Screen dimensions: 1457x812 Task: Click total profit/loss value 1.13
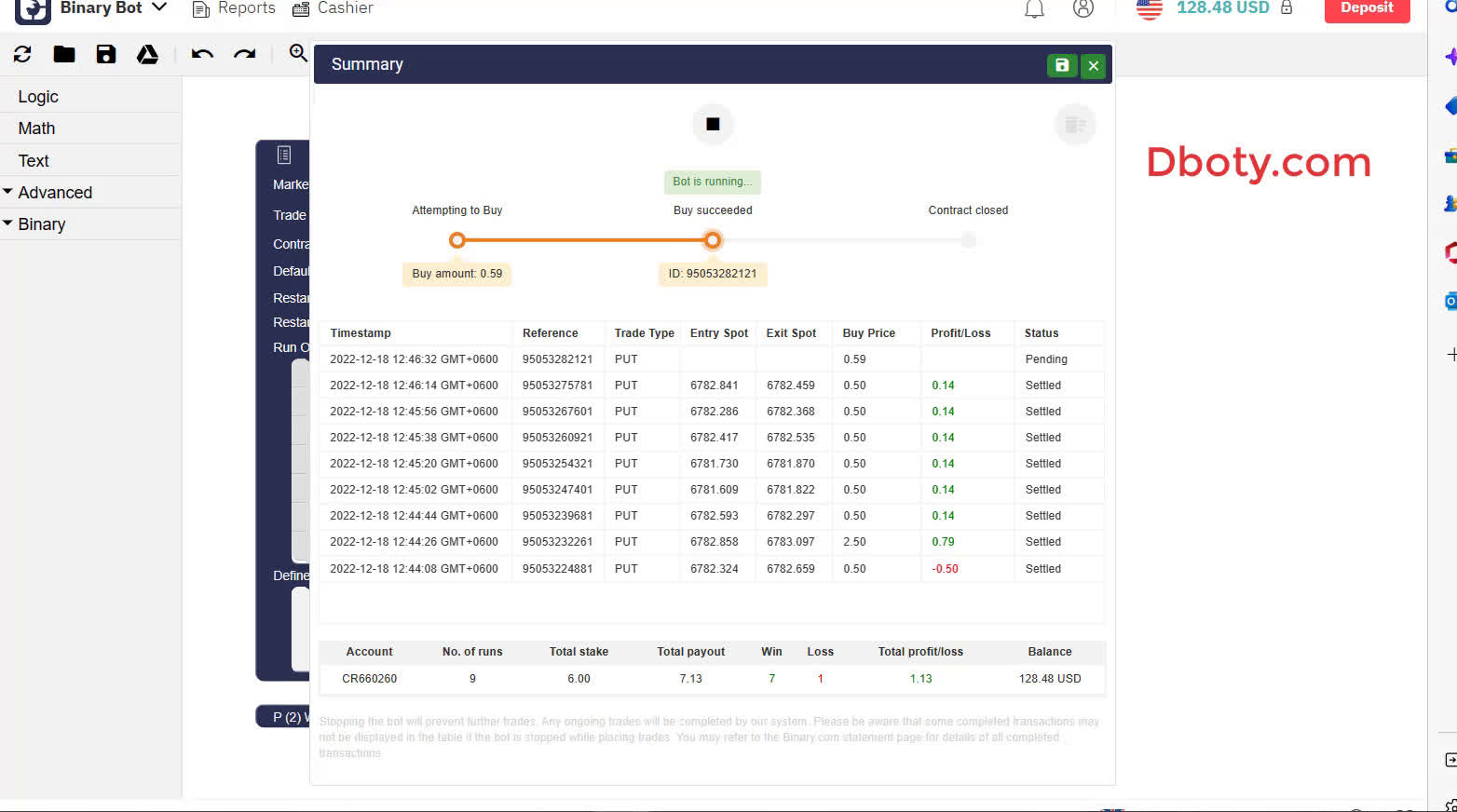[x=920, y=679]
